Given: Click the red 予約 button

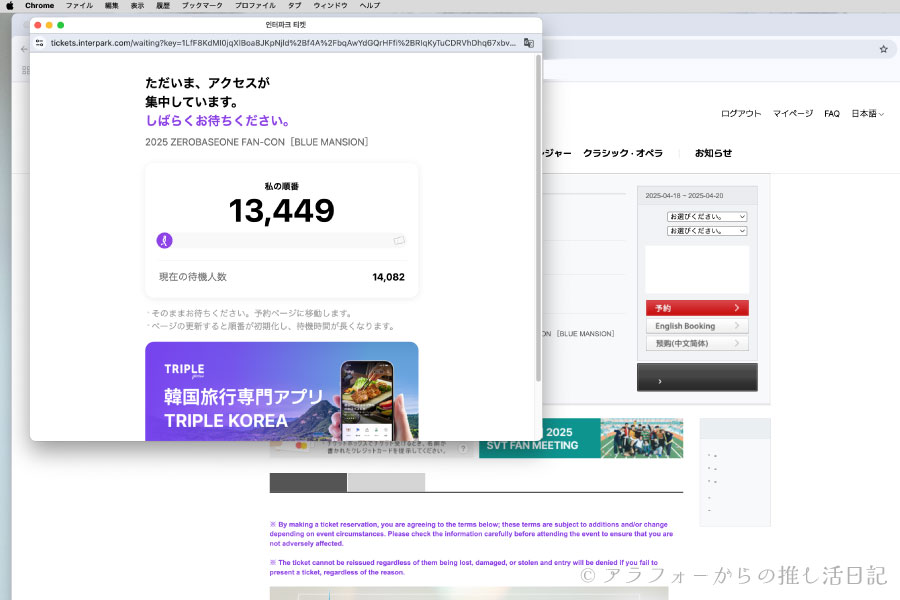Looking at the screenshot, I should (697, 308).
